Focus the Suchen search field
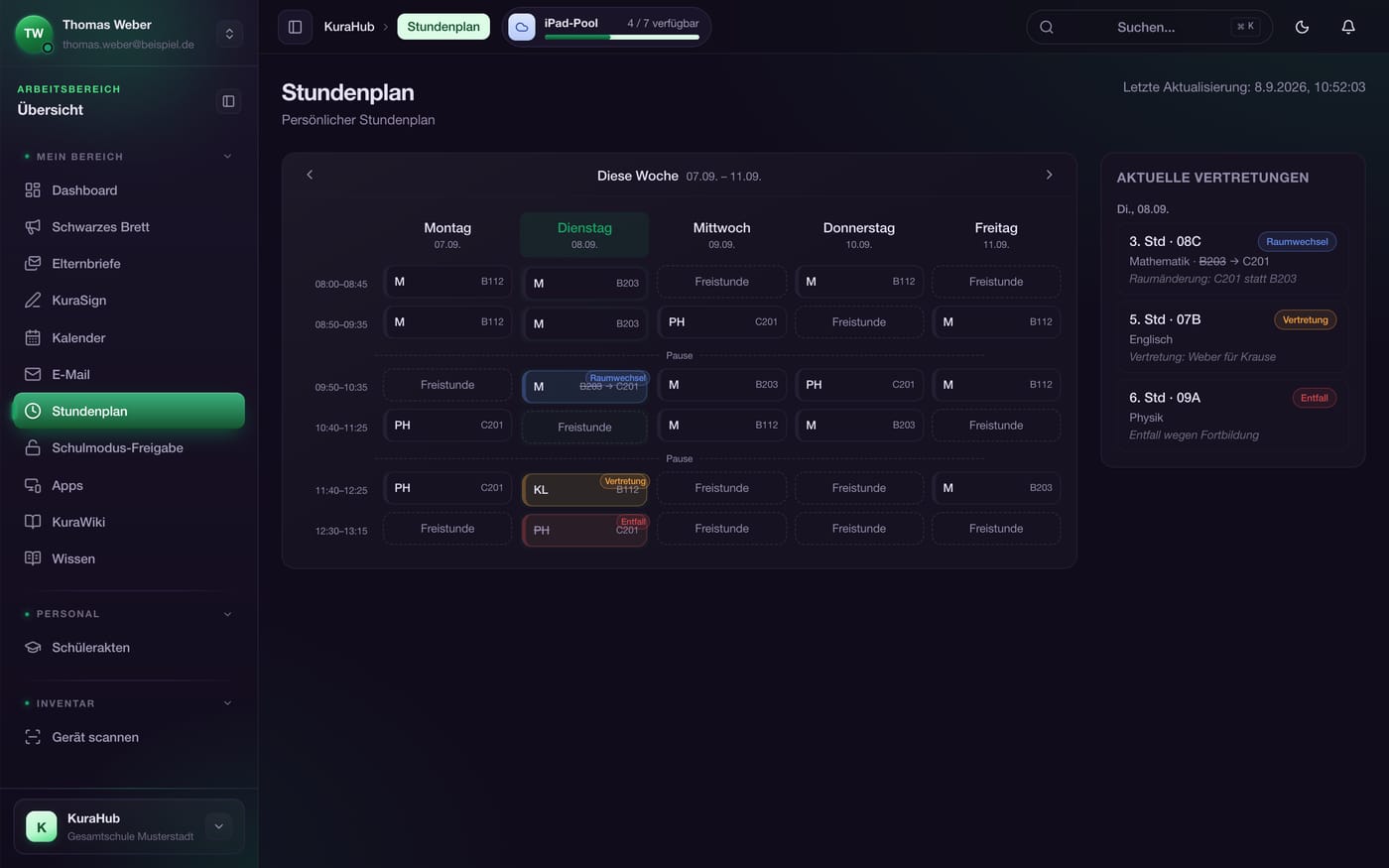This screenshot has width=1389, height=868. click(x=1149, y=27)
